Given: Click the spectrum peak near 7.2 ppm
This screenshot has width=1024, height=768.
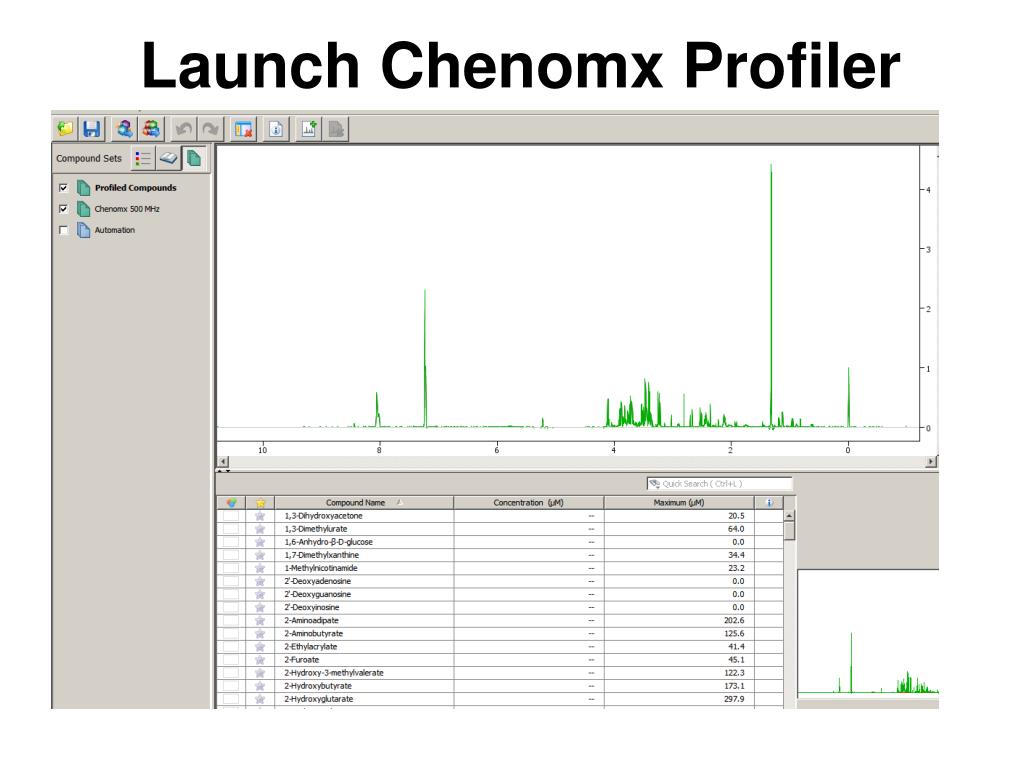Looking at the screenshot, I should pos(425,358).
